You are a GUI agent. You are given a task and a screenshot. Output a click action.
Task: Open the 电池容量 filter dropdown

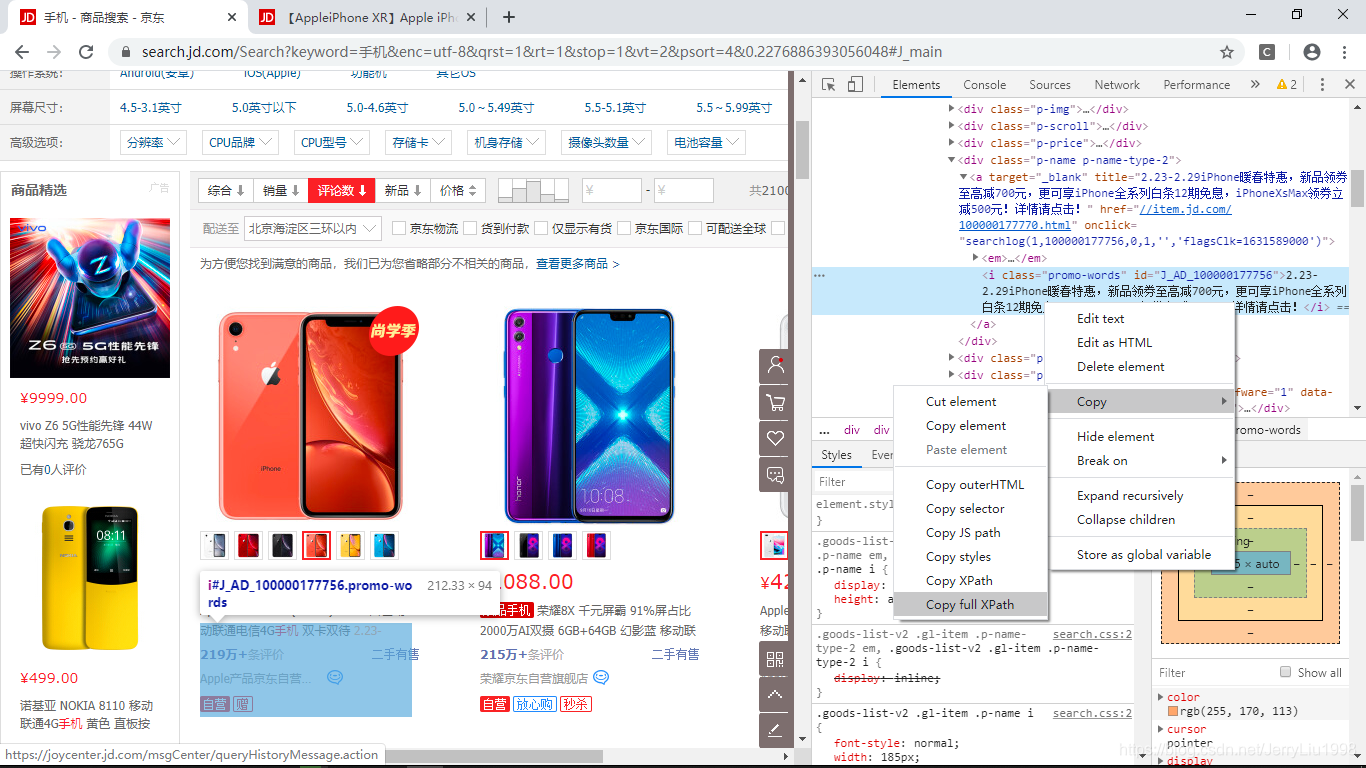[x=706, y=143]
